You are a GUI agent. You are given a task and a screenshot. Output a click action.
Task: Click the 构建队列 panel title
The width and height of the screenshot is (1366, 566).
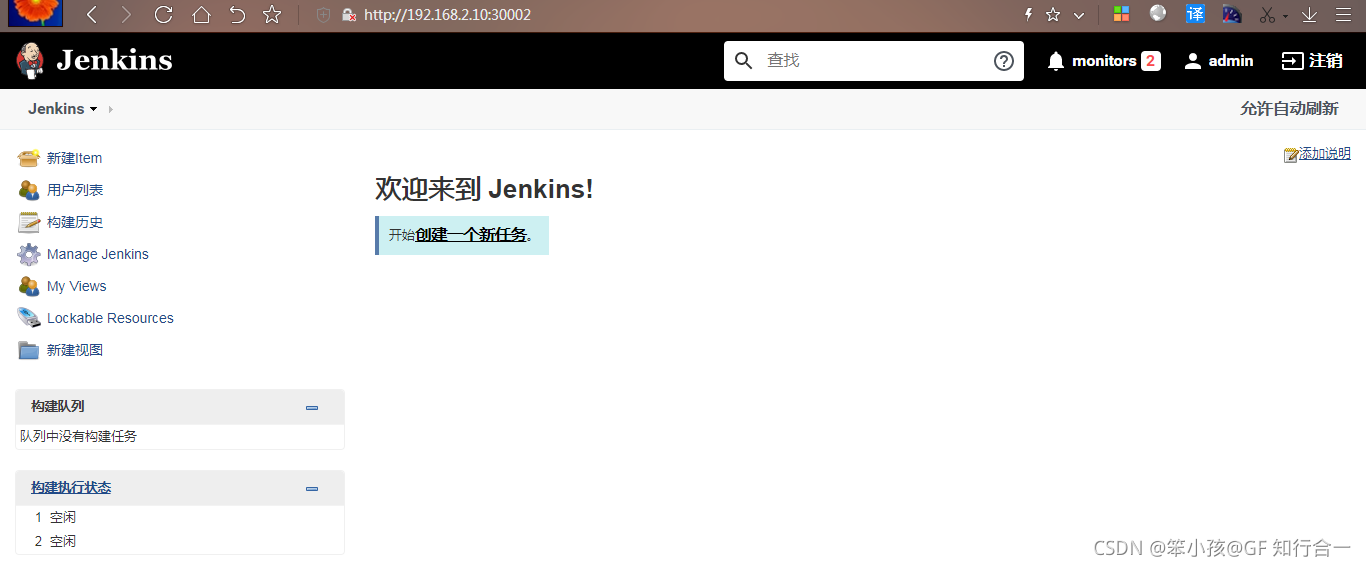click(x=58, y=407)
